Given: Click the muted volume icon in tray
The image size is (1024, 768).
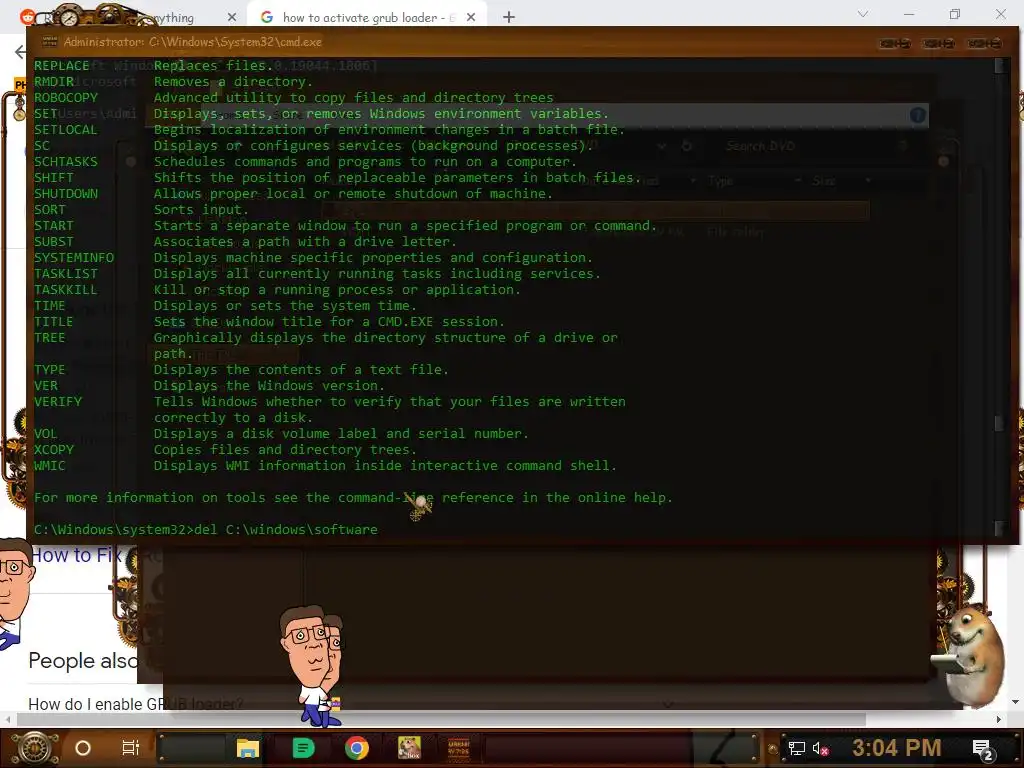Looking at the screenshot, I should point(820,748).
